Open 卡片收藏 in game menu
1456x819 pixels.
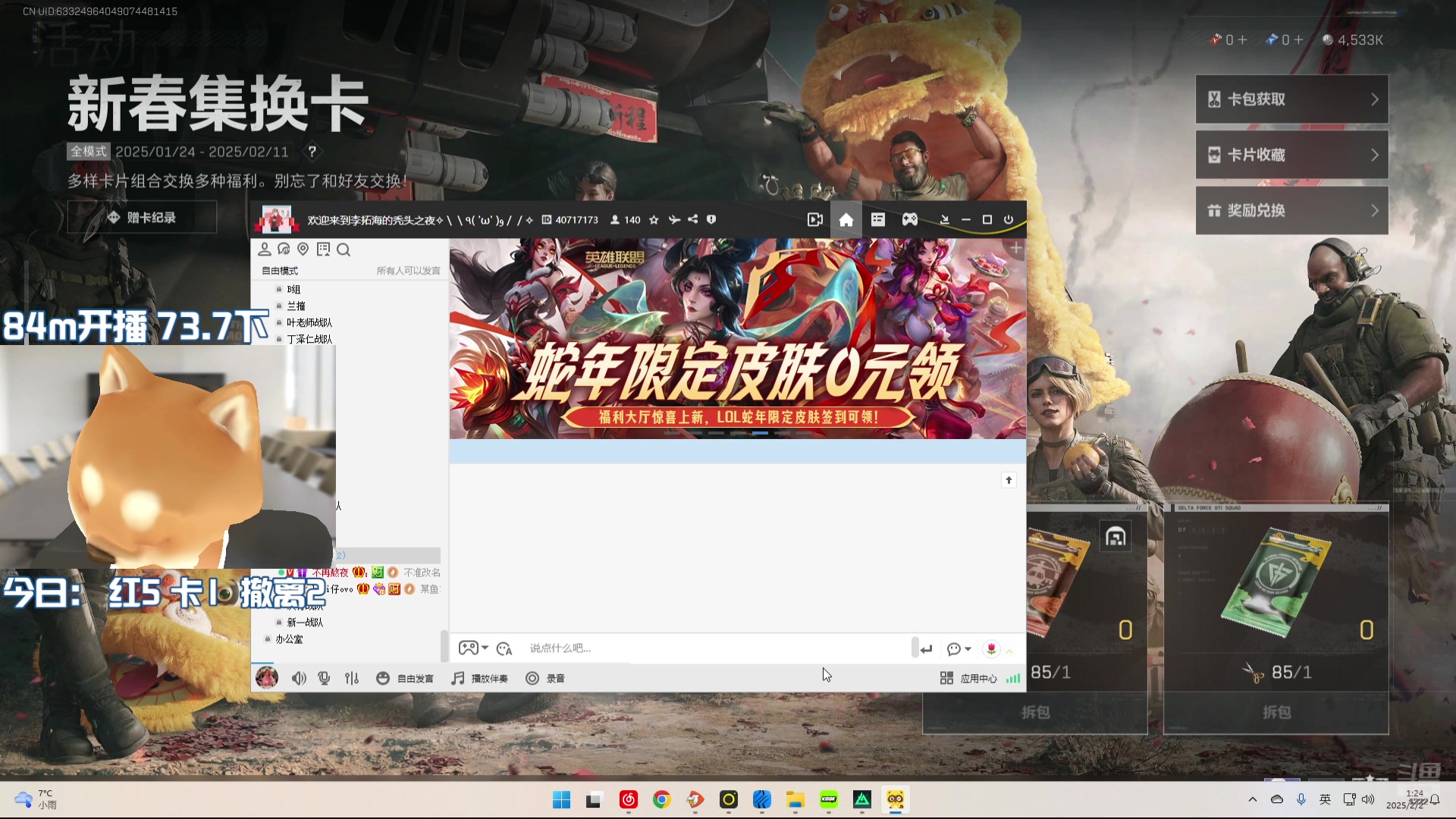point(1292,155)
